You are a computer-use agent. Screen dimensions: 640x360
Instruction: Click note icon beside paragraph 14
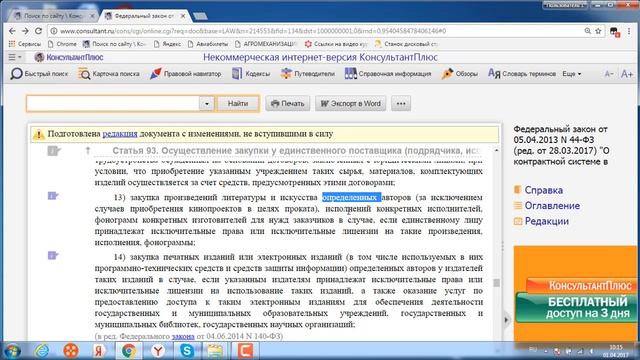point(53,256)
